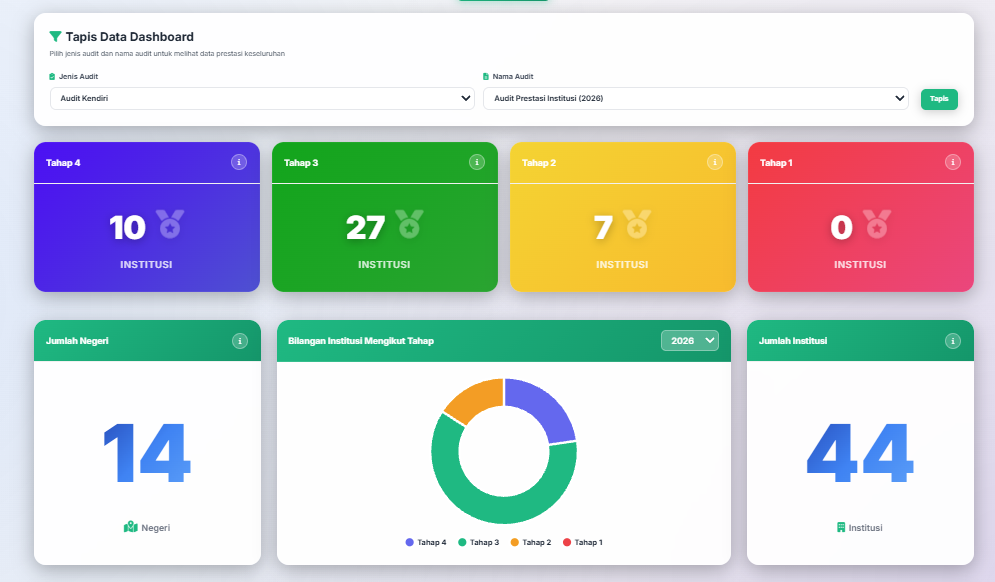This screenshot has height=582, width=995.
Task: Click the green funnel filter icon
Action: pos(55,37)
